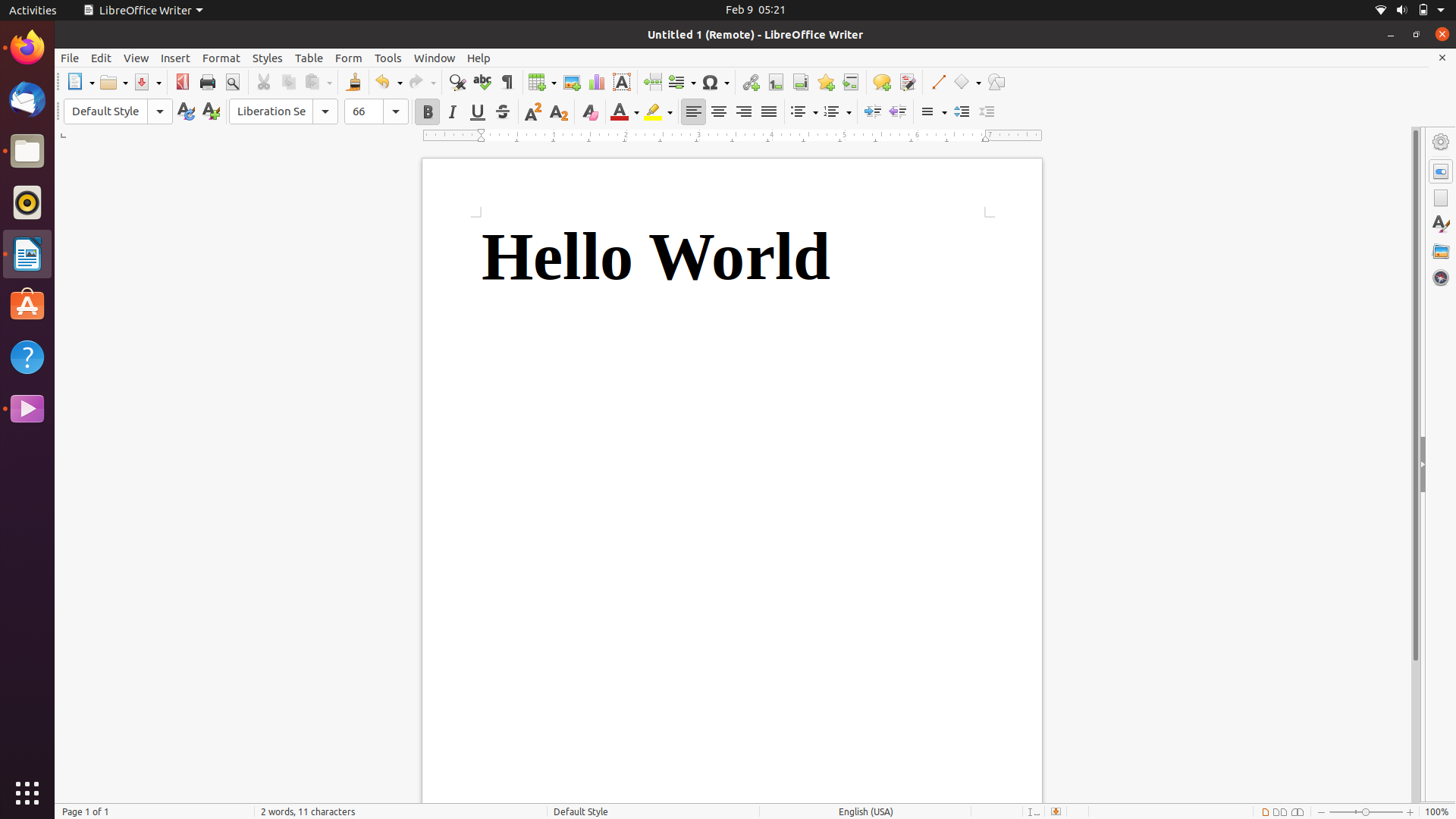The width and height of the screenshot is (1456, 819).
Task: Expand the font name dropdown
Action: (x=325, y=111)
